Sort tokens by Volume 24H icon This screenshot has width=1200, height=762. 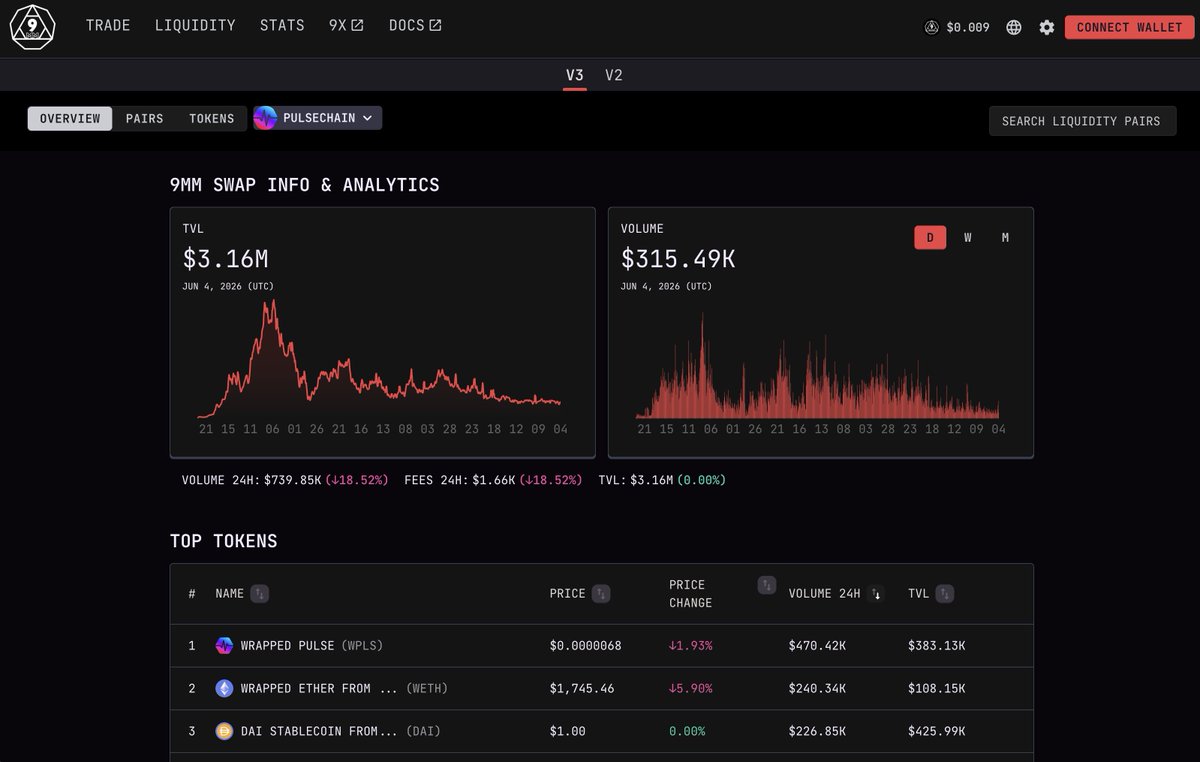pyautogui.click(x=877, y=593)
